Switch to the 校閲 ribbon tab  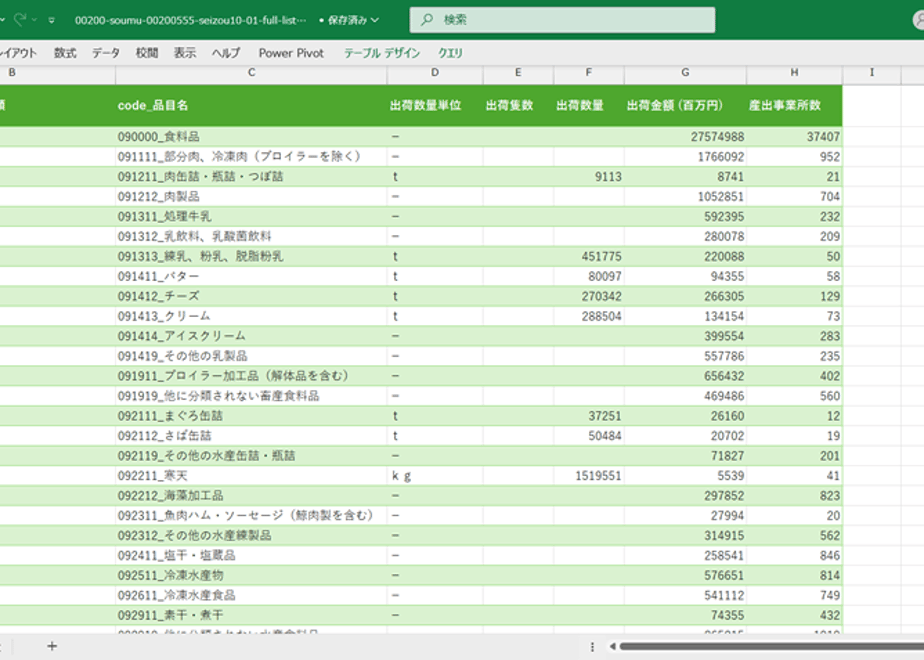tap(147, 53)
